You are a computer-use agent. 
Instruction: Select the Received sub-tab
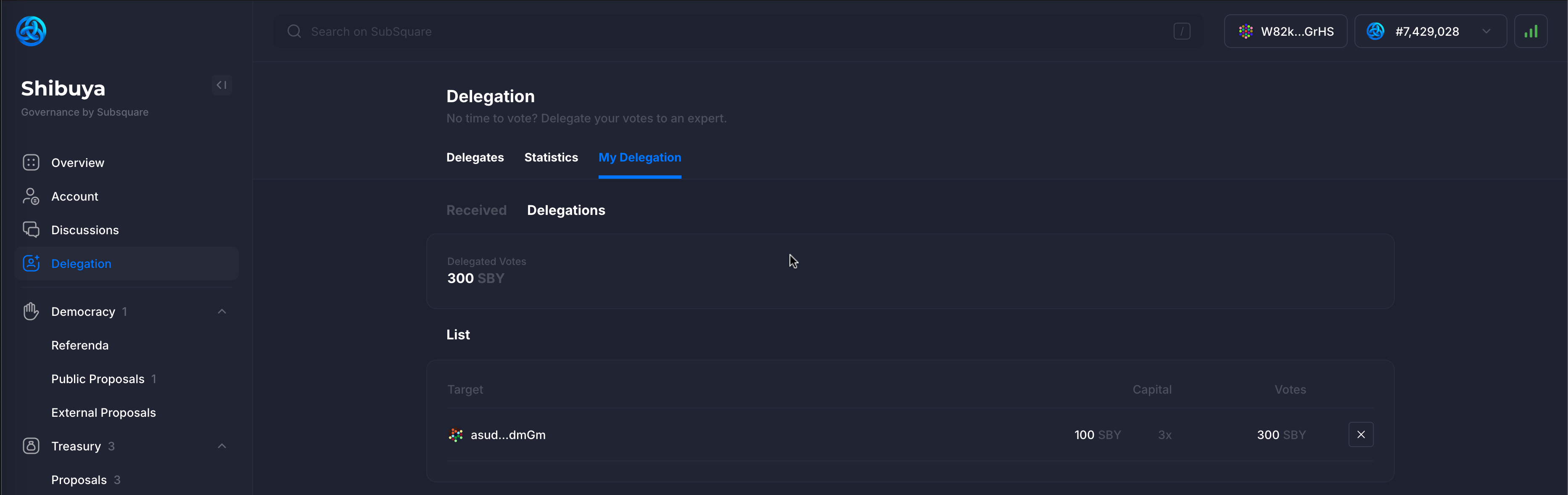(476, 210)
